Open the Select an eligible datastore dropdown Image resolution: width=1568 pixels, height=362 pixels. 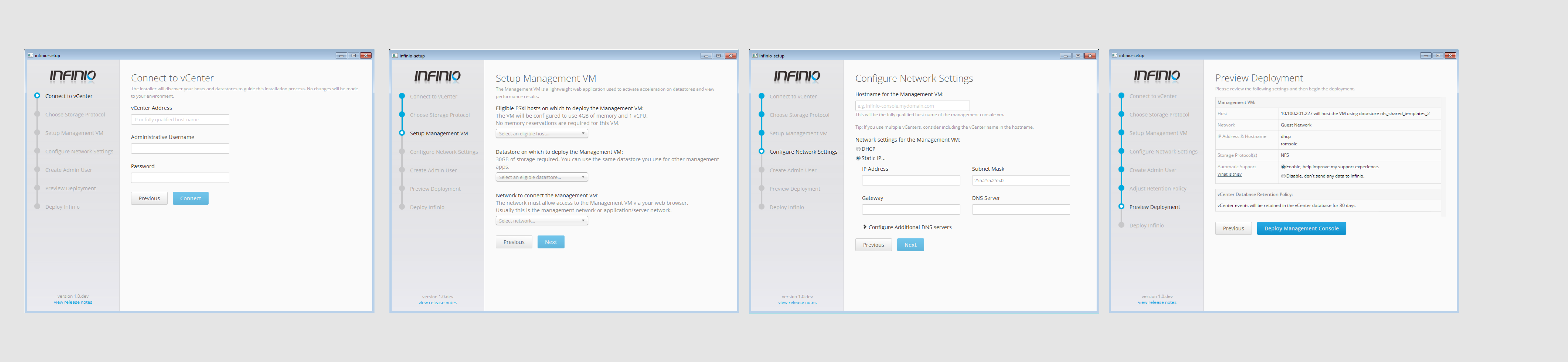(541, 177)
